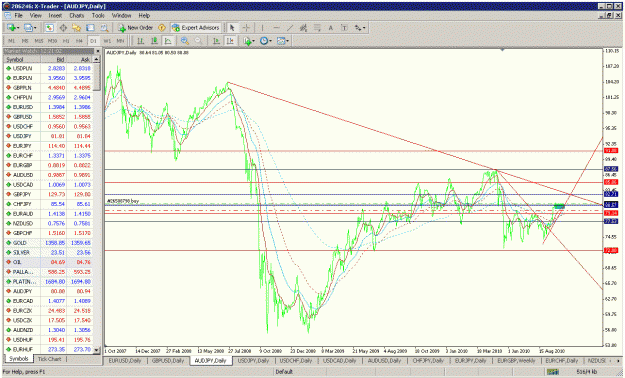The image size is (625, 378).
Task: Open the Indicators list dropdown
Action: click(x=248, y=41)
